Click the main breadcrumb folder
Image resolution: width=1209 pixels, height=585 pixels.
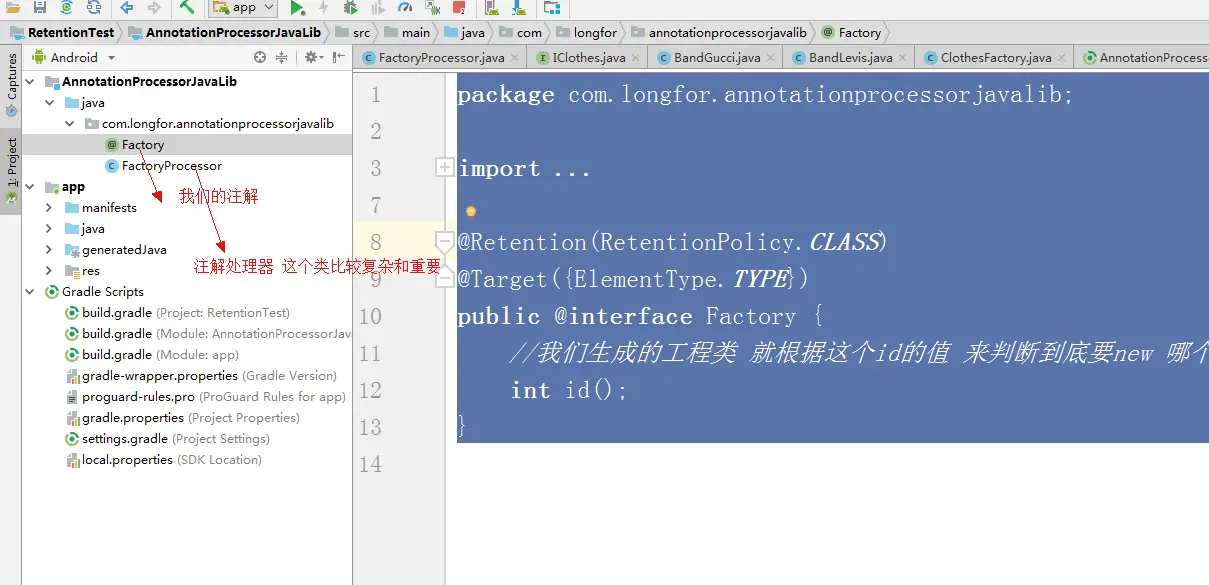point(407,32)
